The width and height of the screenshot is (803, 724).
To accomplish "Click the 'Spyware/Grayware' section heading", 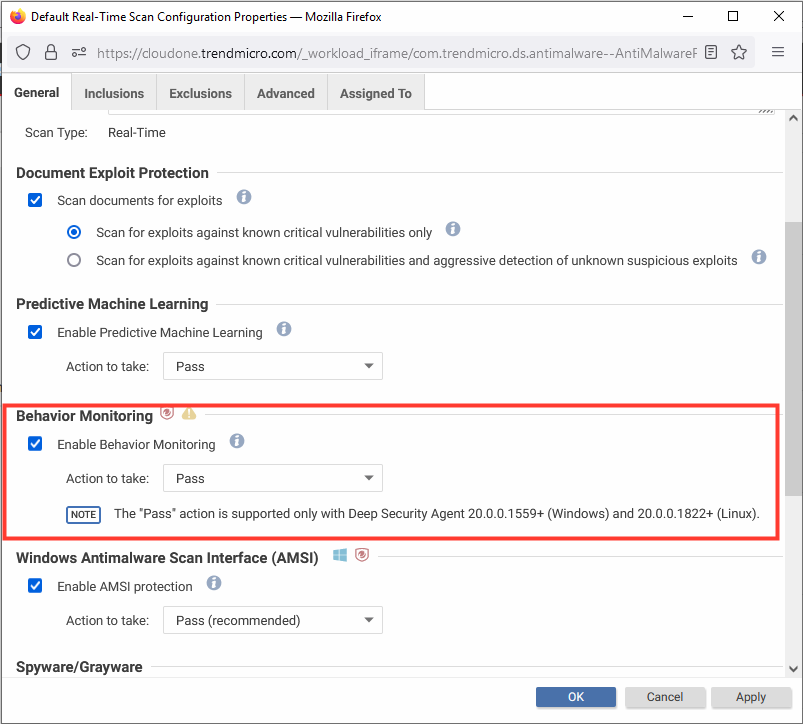I will 79,667.
